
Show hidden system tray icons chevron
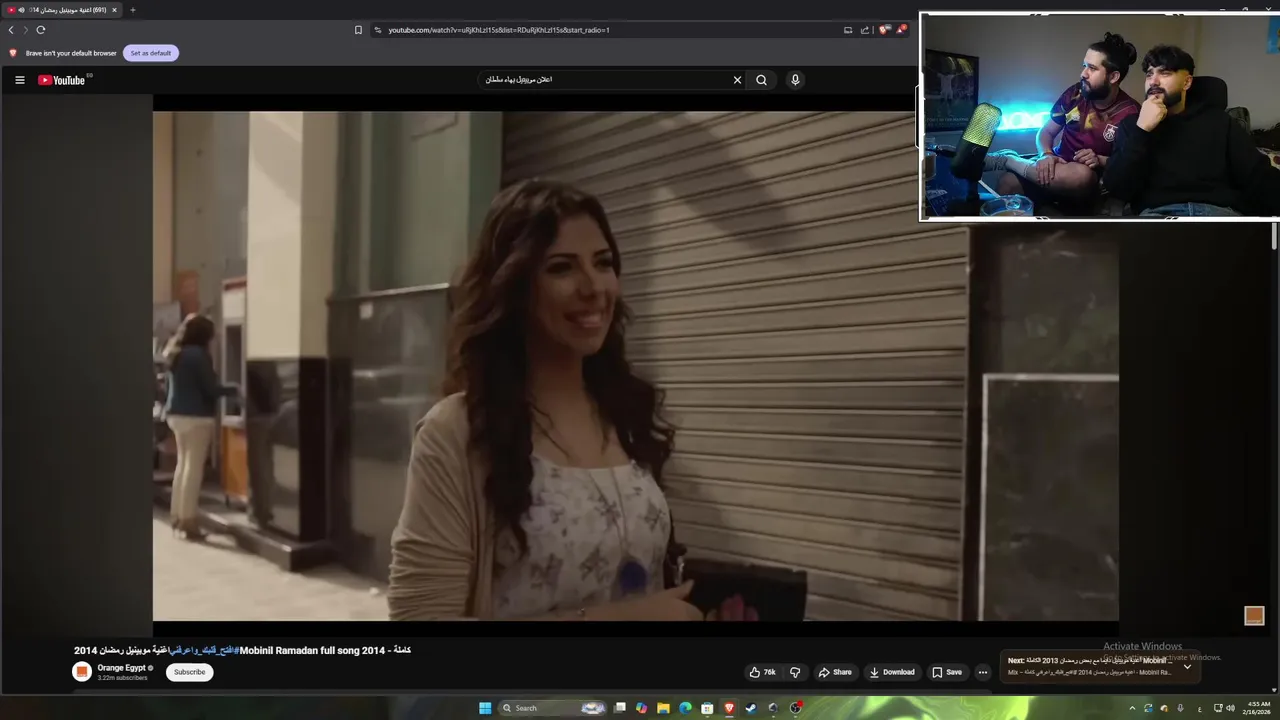tap(1132, 708)
